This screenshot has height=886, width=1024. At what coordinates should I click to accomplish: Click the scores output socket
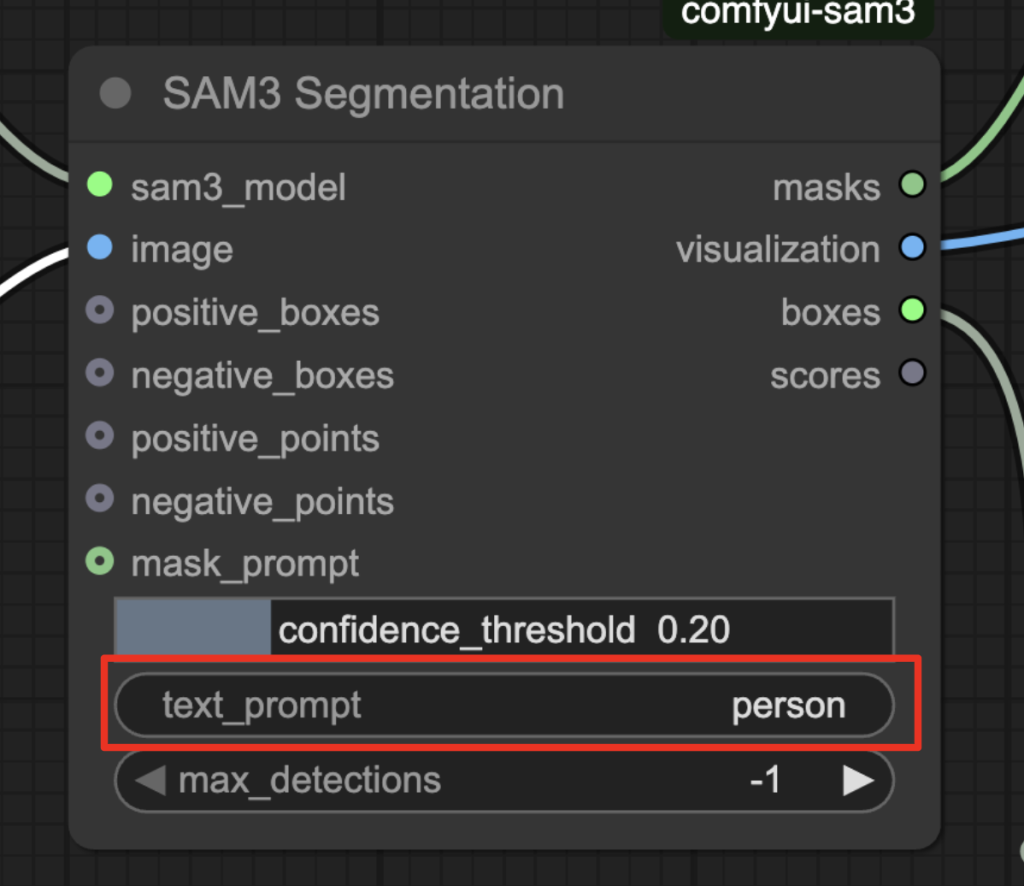(912, 374)
